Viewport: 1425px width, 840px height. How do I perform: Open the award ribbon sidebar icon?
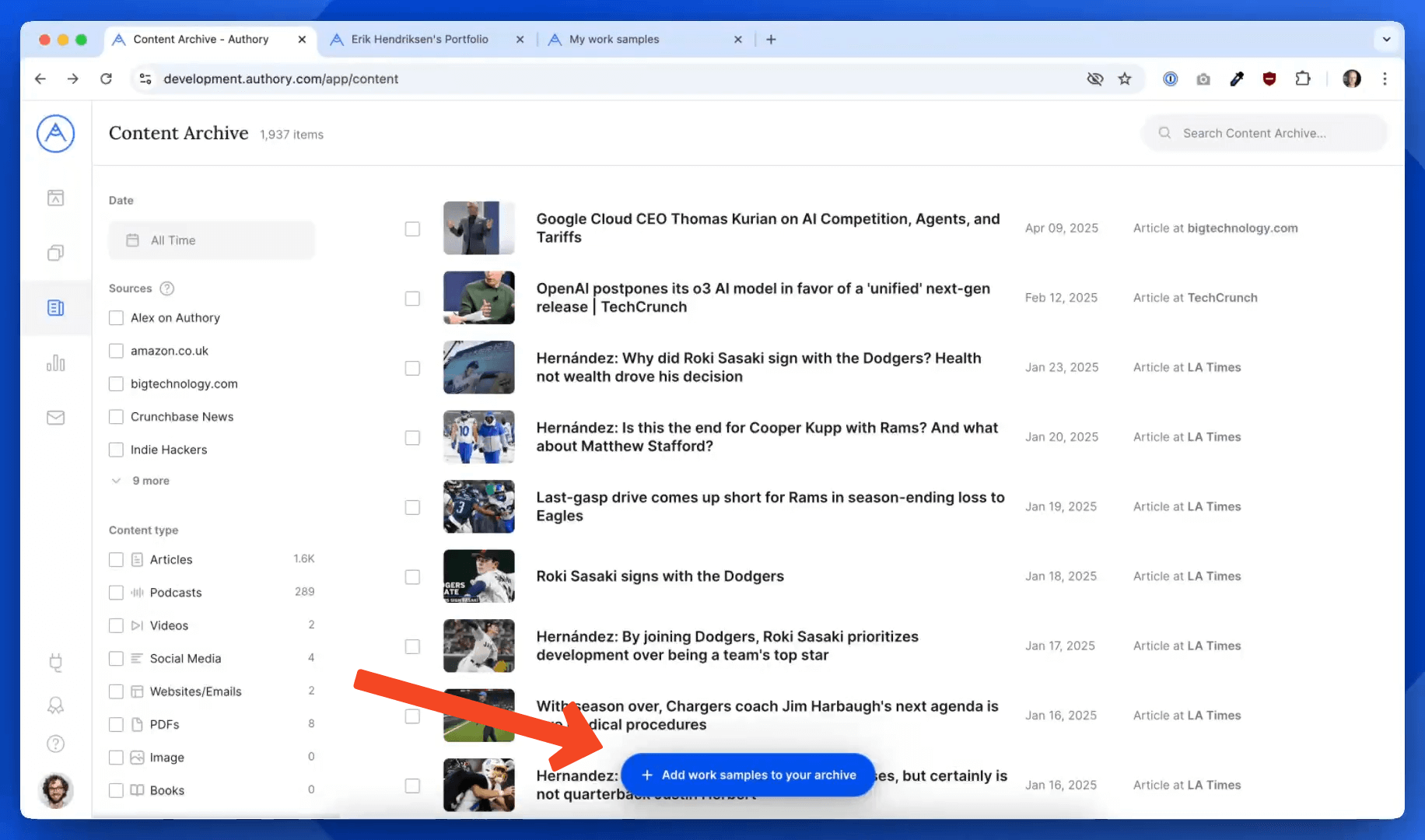(55, 705)
